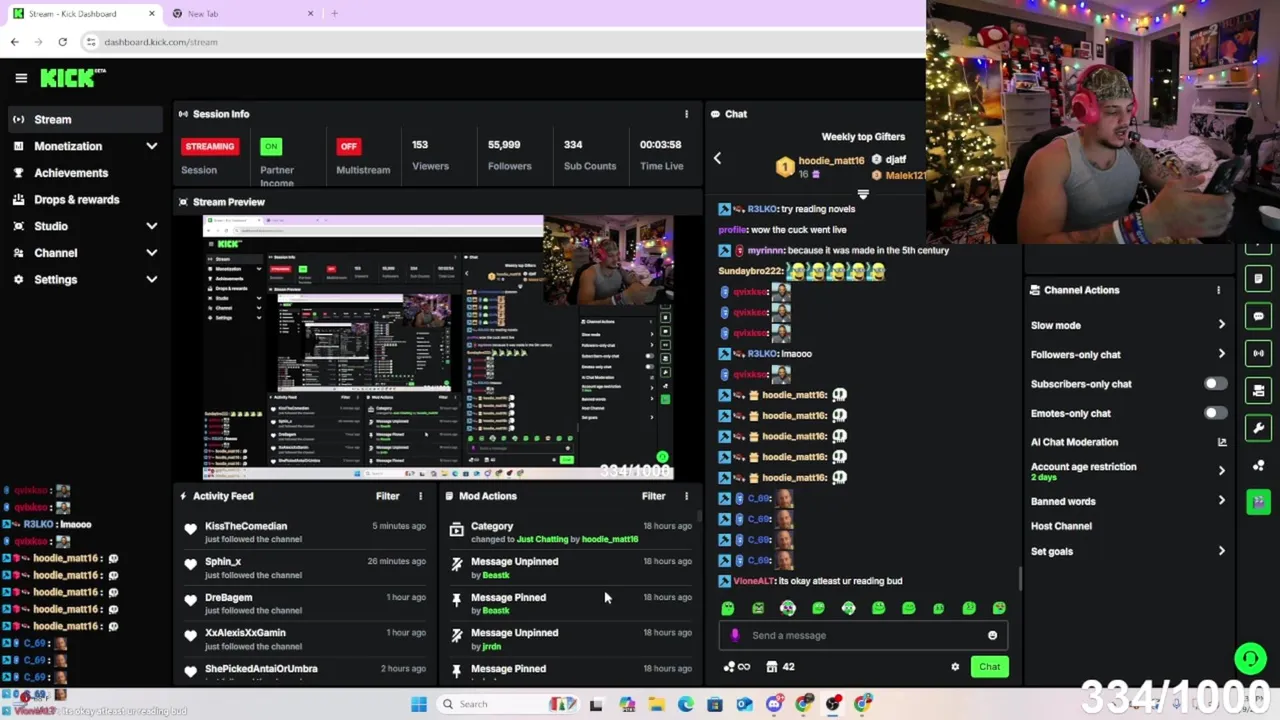The height and width of the screenshot is (720, 1280).
Task: Click the green Chat send button
Action: pyautogui.click(x=989, y=667)
